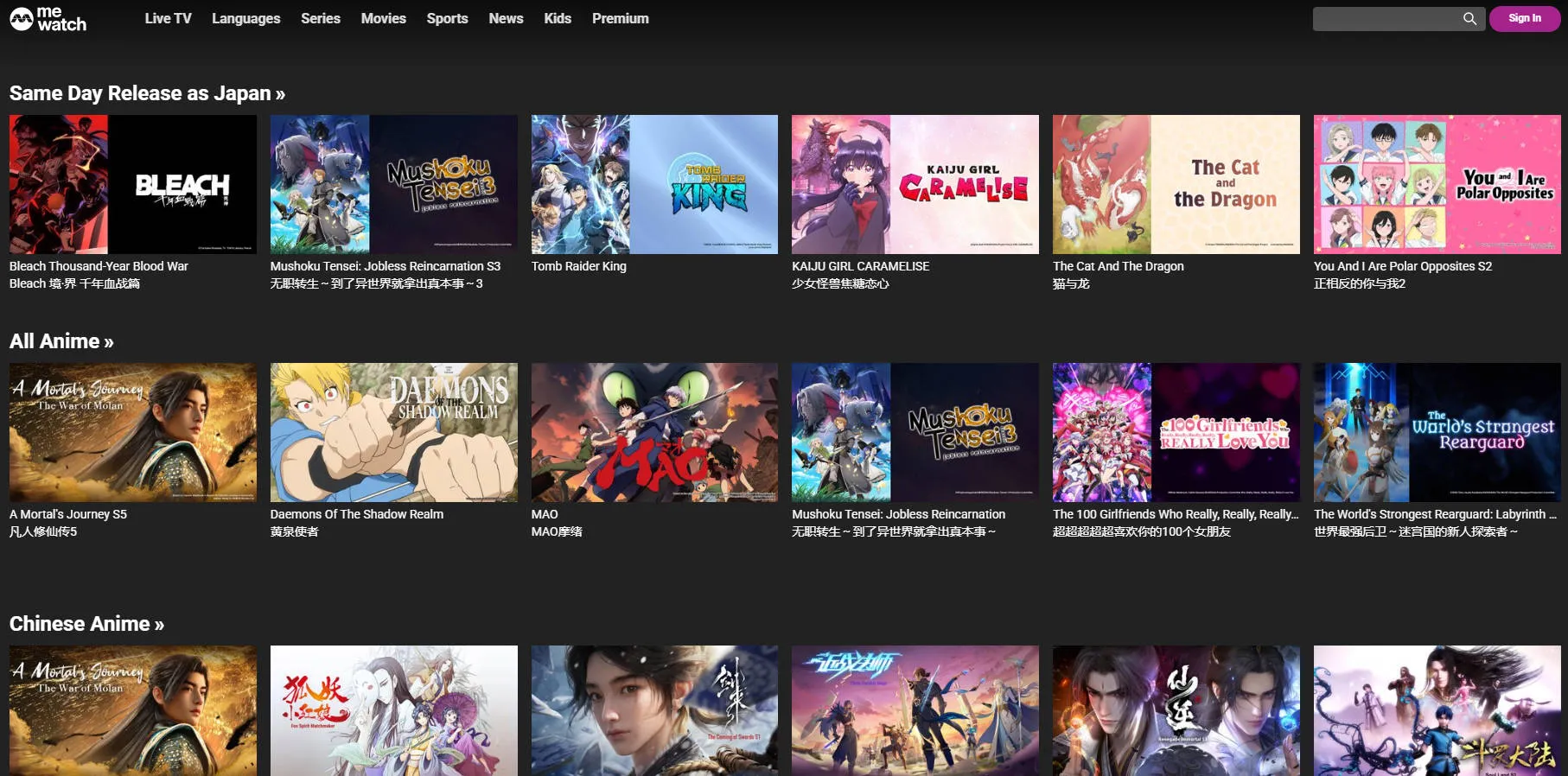
Task: Click the Chinese subtitle 'MAO摩绪'
Action: point(557,531)
